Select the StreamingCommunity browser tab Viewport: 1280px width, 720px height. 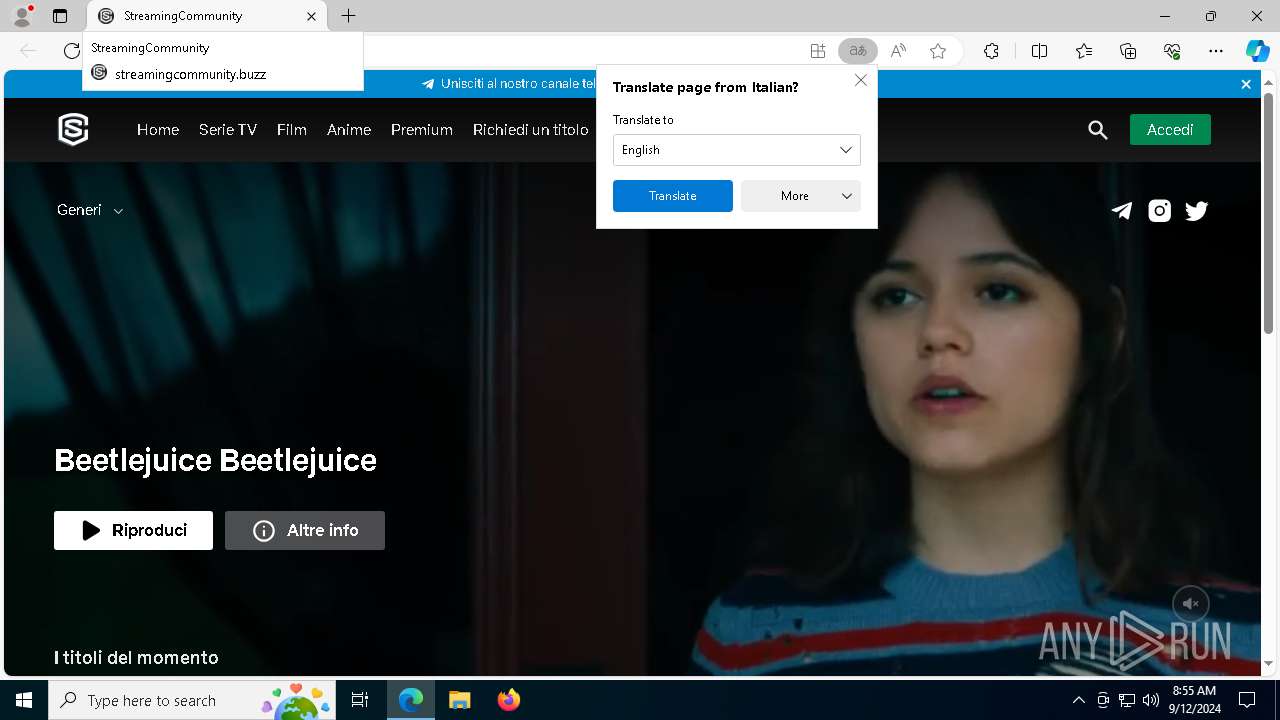(x=205, y=16)
